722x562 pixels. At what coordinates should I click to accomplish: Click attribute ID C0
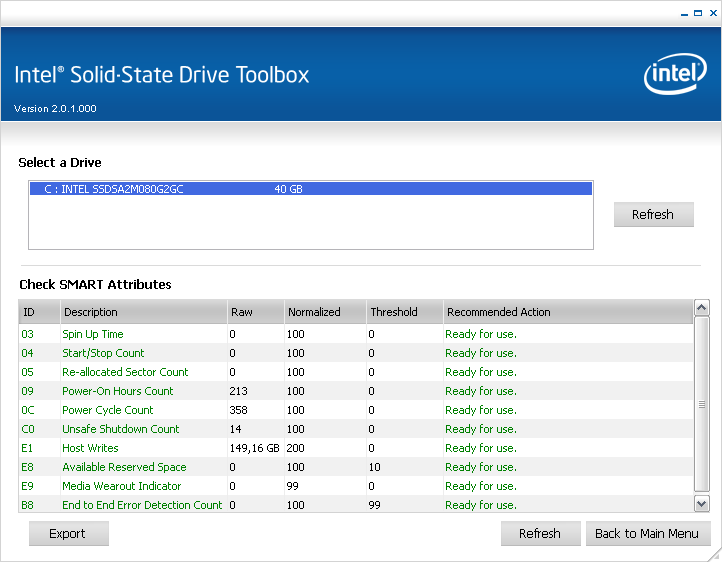28,429
